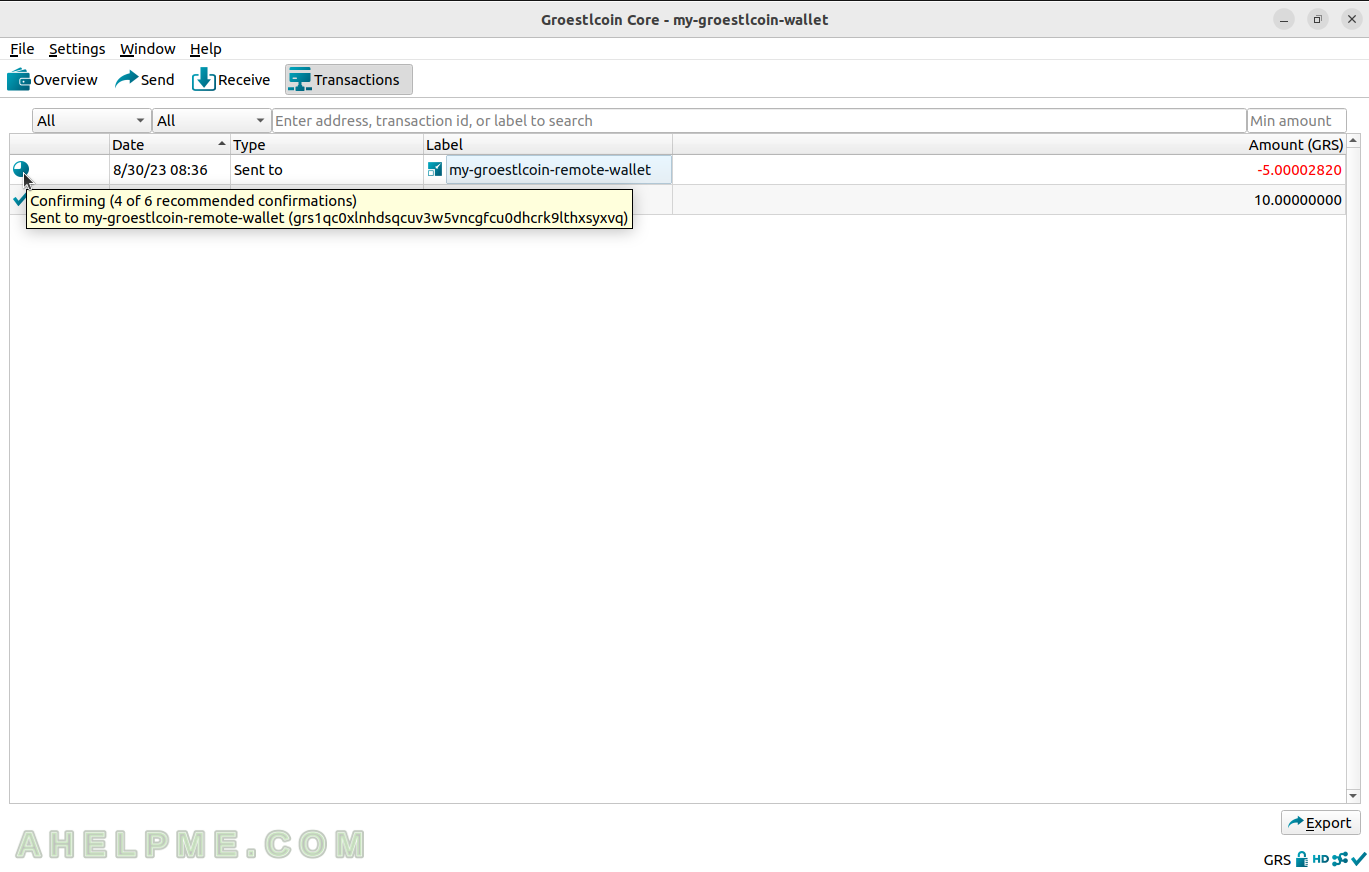Focus the Min amount field
Image resolution: width=1369 pixels, height=872 pixels.
coord(1296,121)
